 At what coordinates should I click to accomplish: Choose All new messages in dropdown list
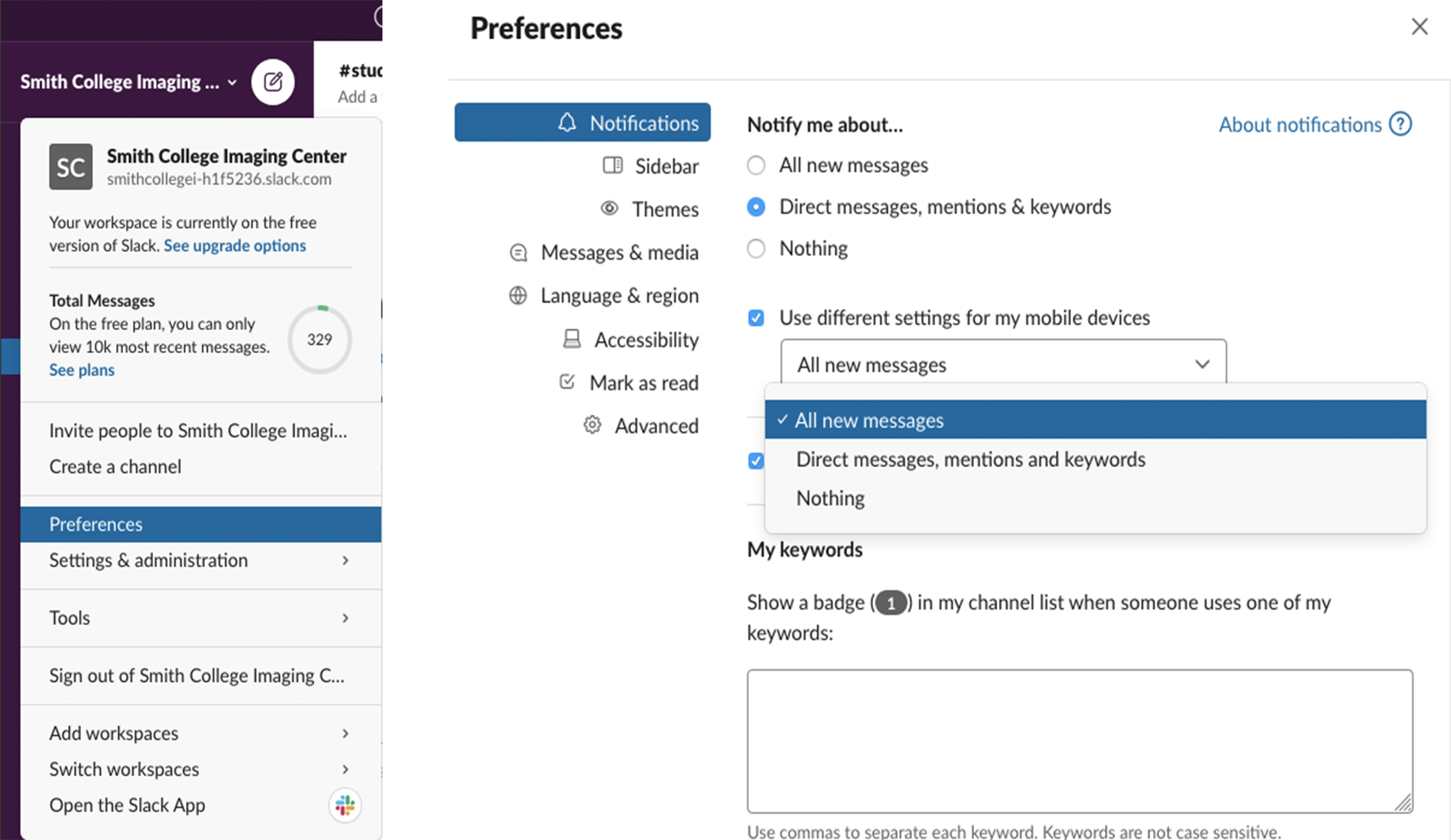1095,419
